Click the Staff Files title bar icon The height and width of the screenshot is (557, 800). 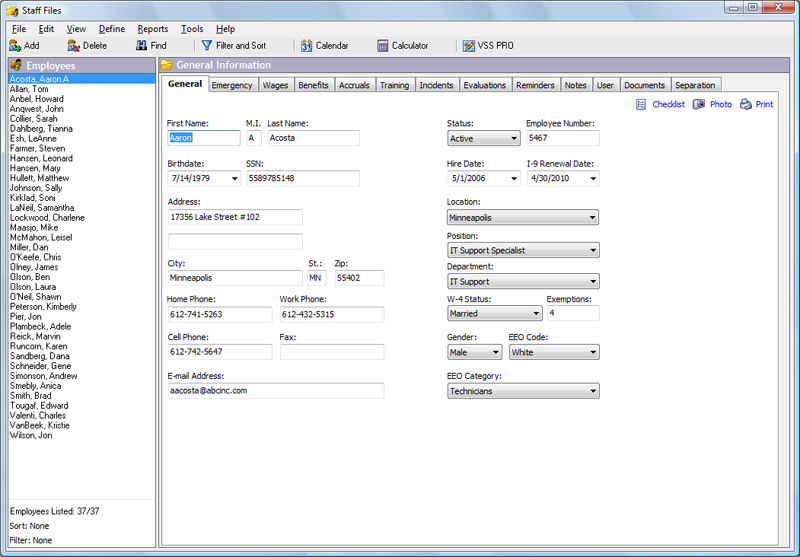[12, 10]
